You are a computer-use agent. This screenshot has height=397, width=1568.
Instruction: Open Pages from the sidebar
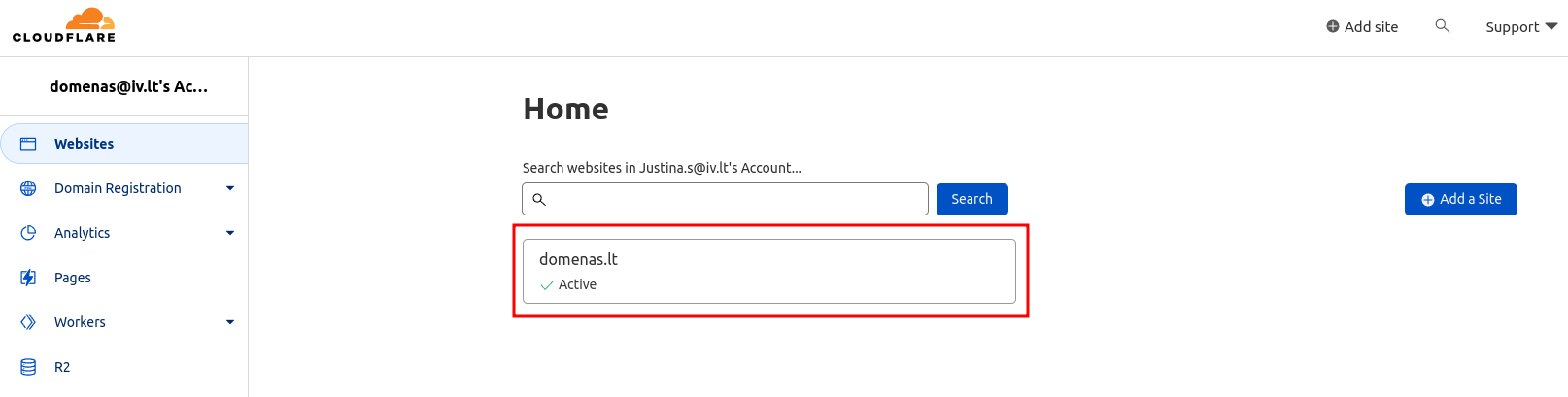click(x=73, y=278)
